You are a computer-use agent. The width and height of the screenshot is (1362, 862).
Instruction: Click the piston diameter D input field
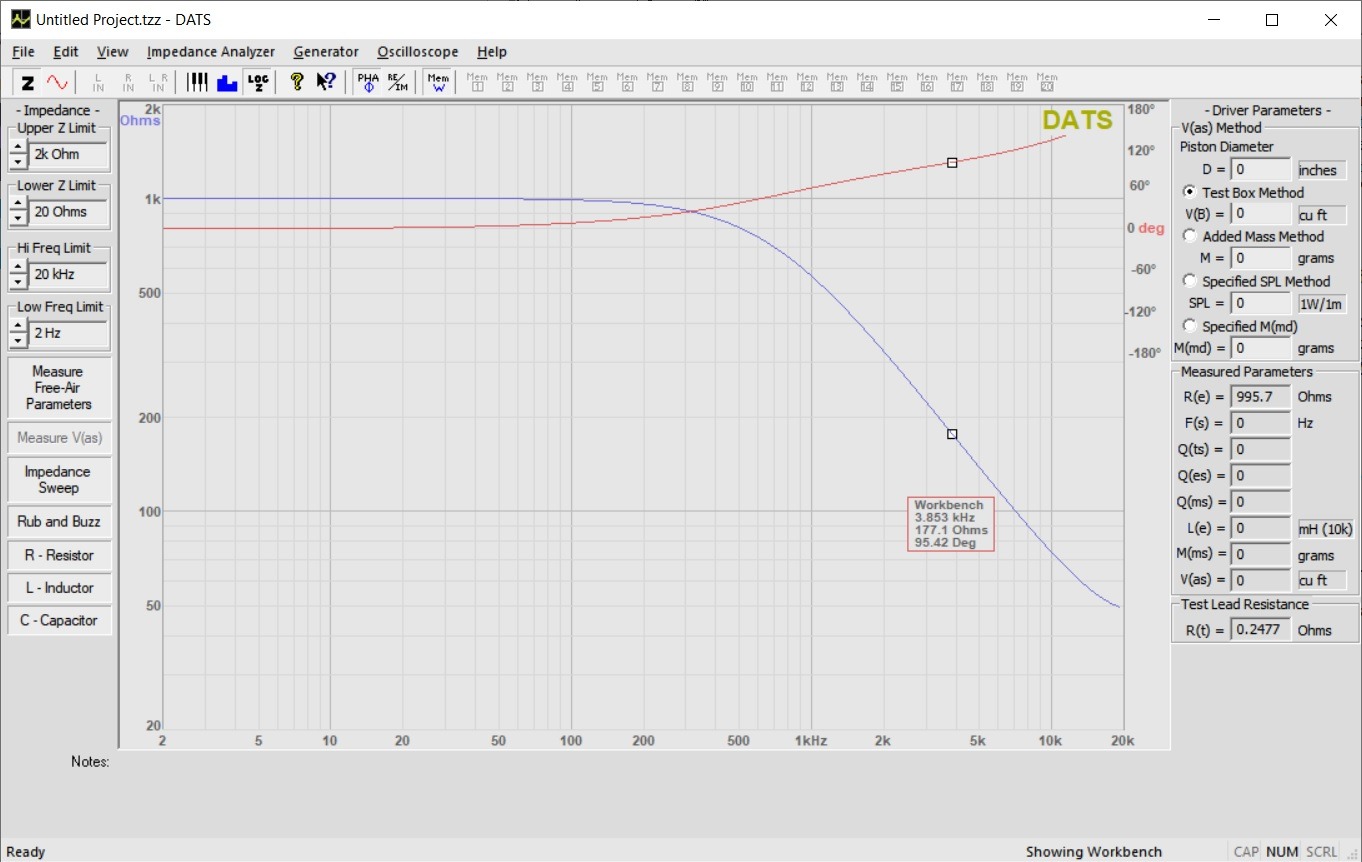1261,170
